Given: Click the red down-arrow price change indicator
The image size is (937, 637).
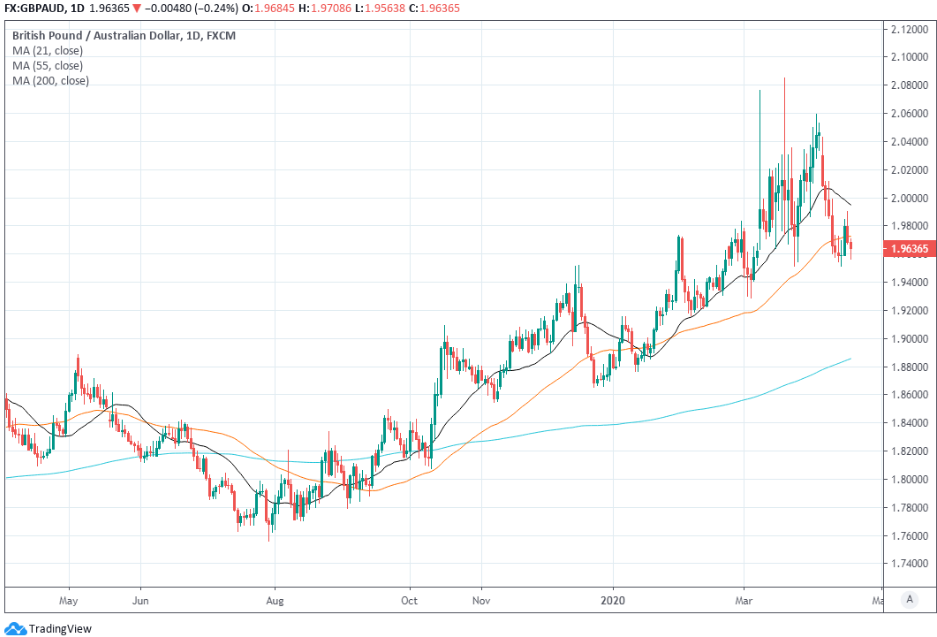Looking at the screenshot, I should 137,8.
